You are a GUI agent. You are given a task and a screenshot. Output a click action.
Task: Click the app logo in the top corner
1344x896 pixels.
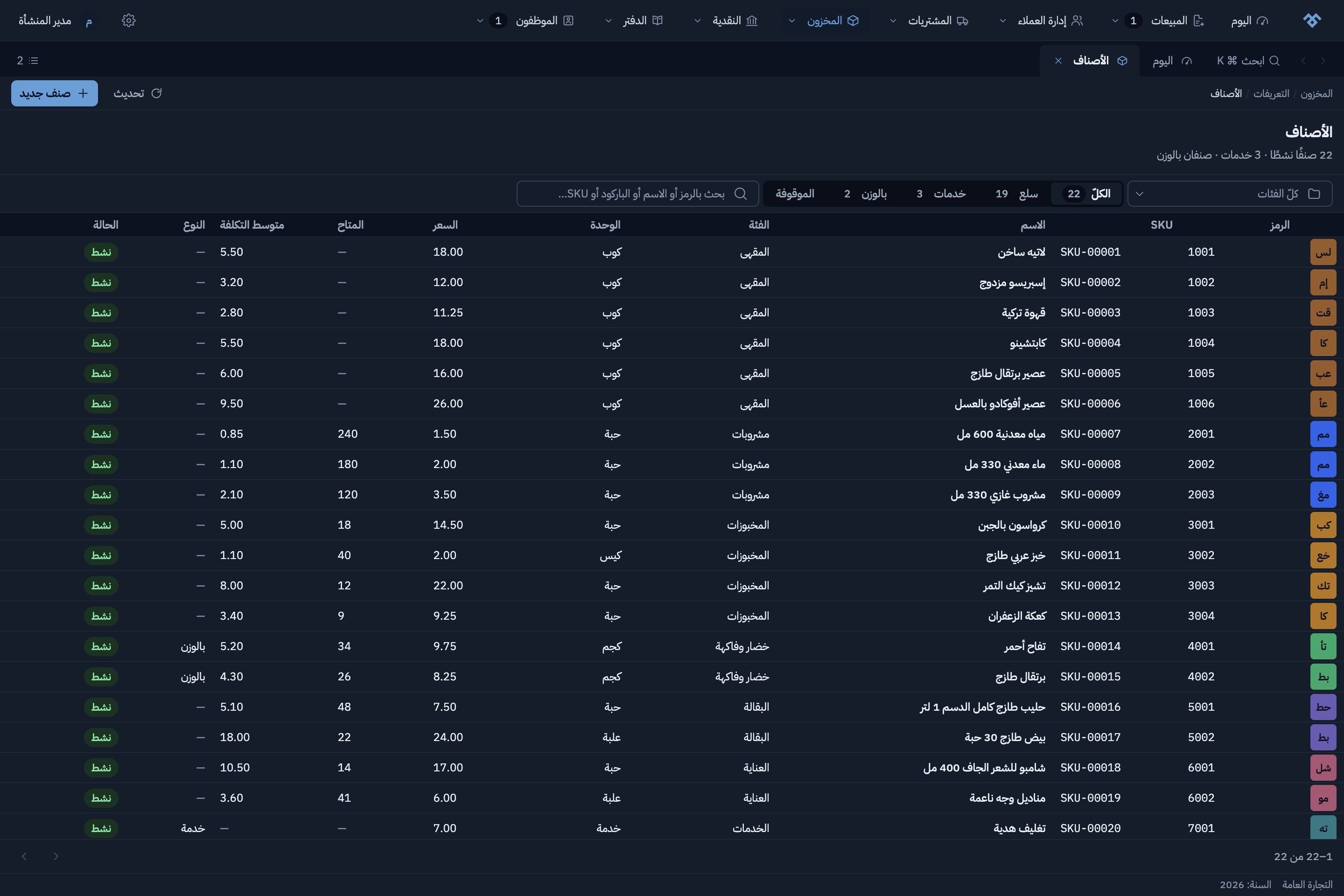point(1312,21)
